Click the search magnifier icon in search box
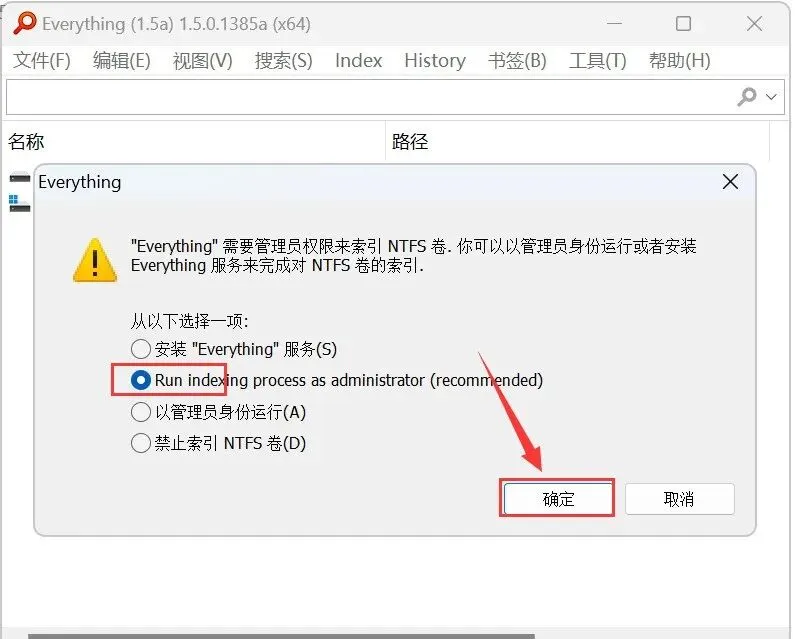The height and width of the screenshot is (639, 795). pos(747,96)
